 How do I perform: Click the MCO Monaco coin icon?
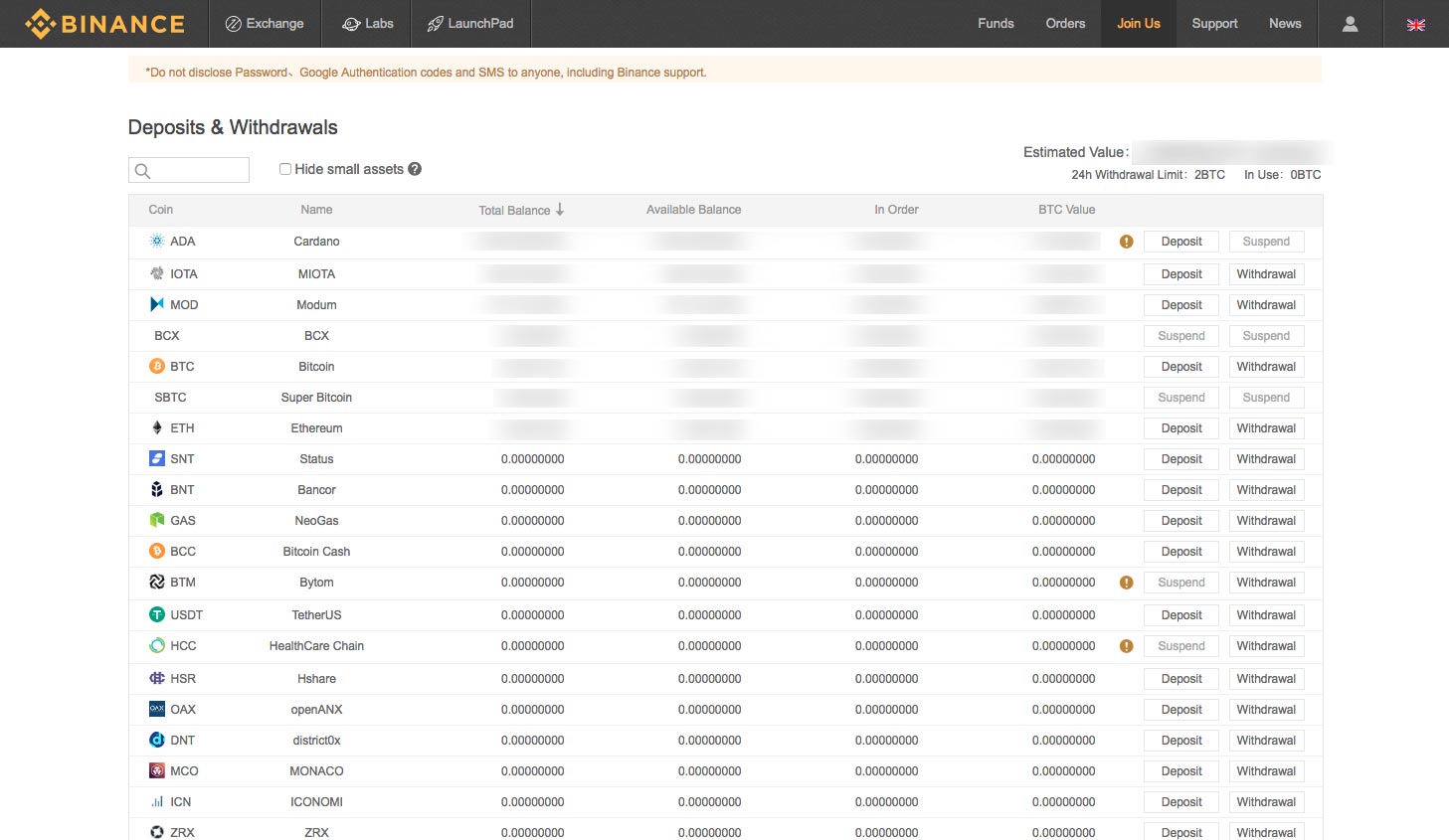coord(156,770)
